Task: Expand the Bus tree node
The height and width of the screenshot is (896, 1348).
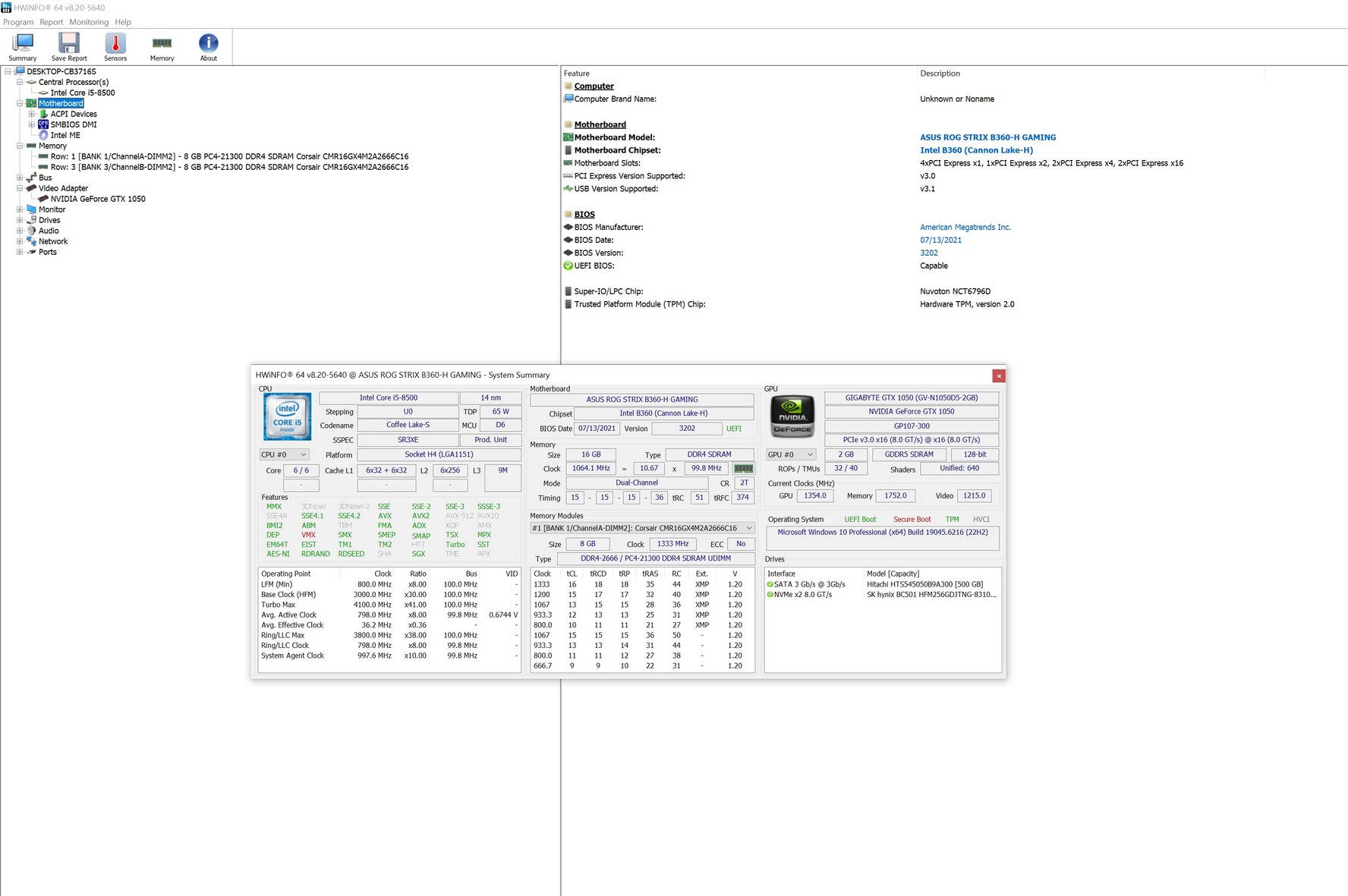Action: pos(20,178)
